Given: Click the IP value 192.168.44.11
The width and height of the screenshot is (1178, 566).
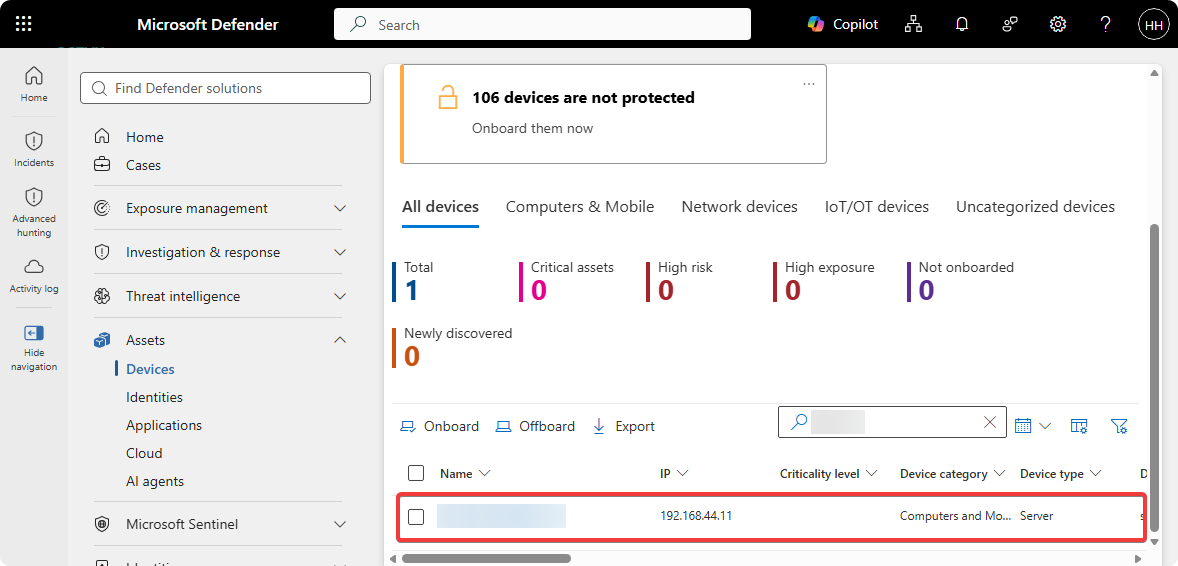Looking at the screenshot, I should (x=696, y=516).
